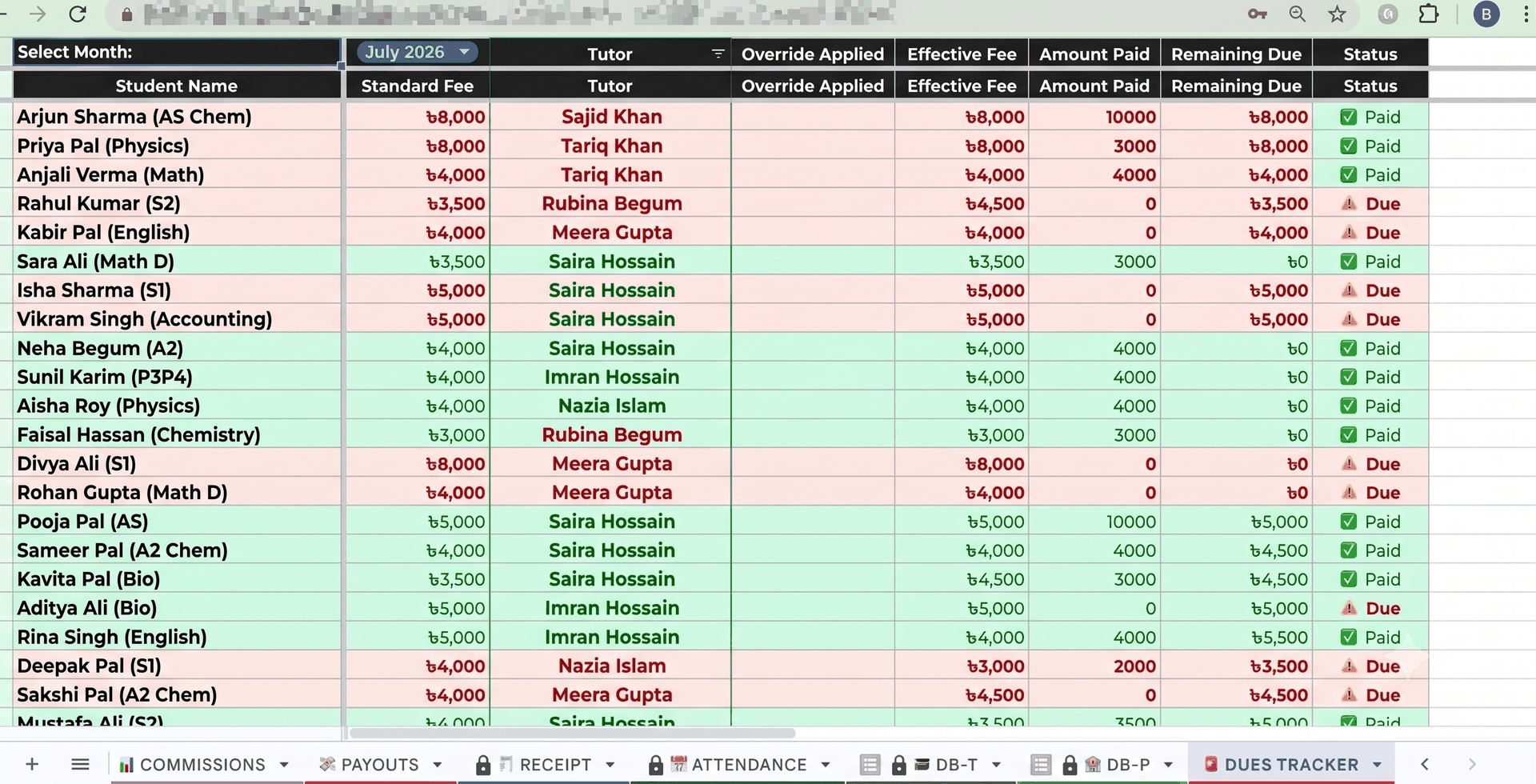Select cell 'Sunil Karim (P3P4)'

(177, 377)
